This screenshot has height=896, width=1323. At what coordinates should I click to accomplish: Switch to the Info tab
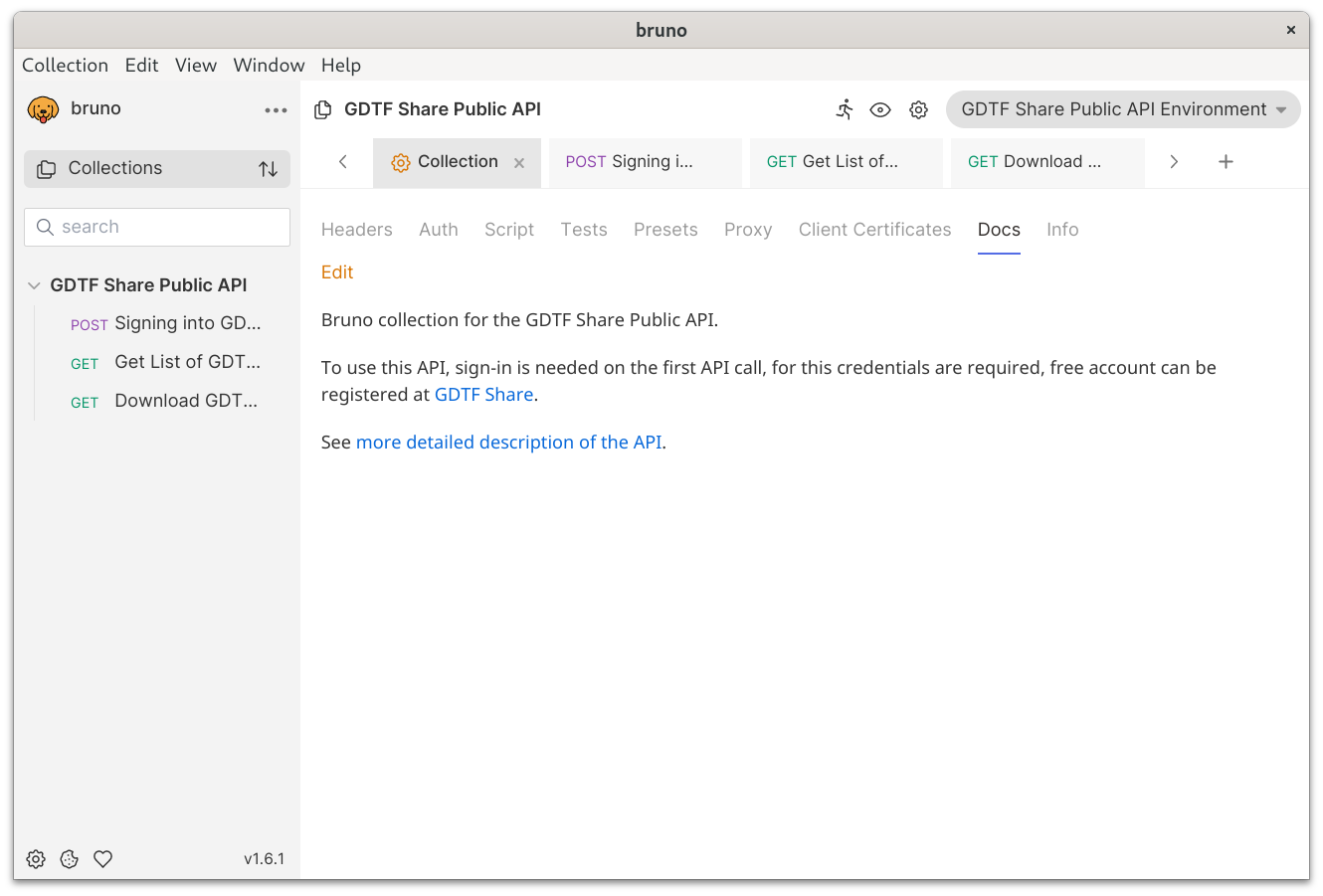pos(1062,230)
